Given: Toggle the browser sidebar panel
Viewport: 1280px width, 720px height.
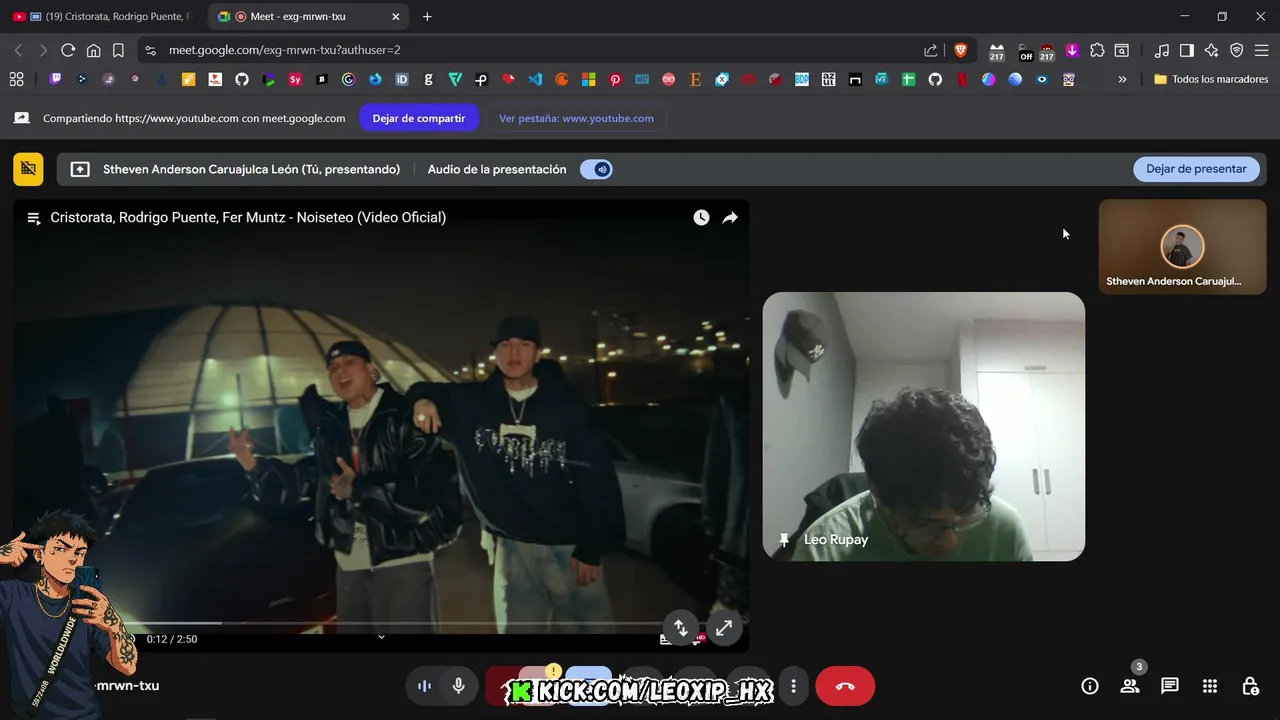Looking at the screenshot, I should tap(1186, 50).
